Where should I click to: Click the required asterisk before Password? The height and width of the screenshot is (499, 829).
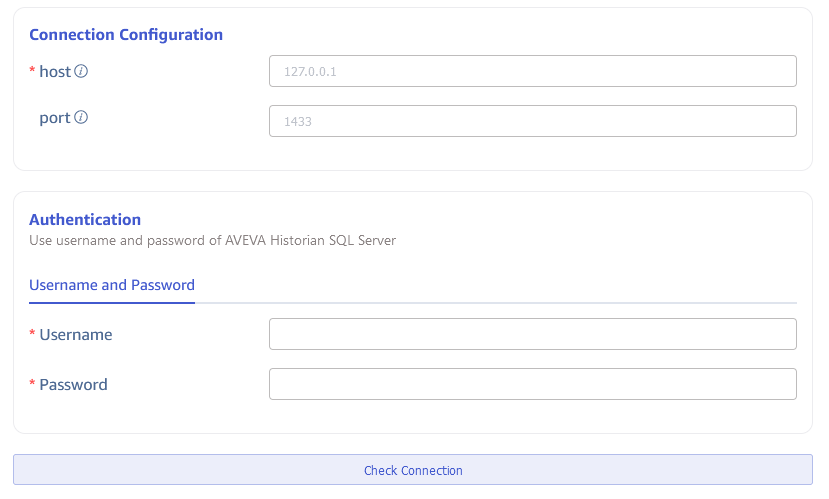click(32, 385)
